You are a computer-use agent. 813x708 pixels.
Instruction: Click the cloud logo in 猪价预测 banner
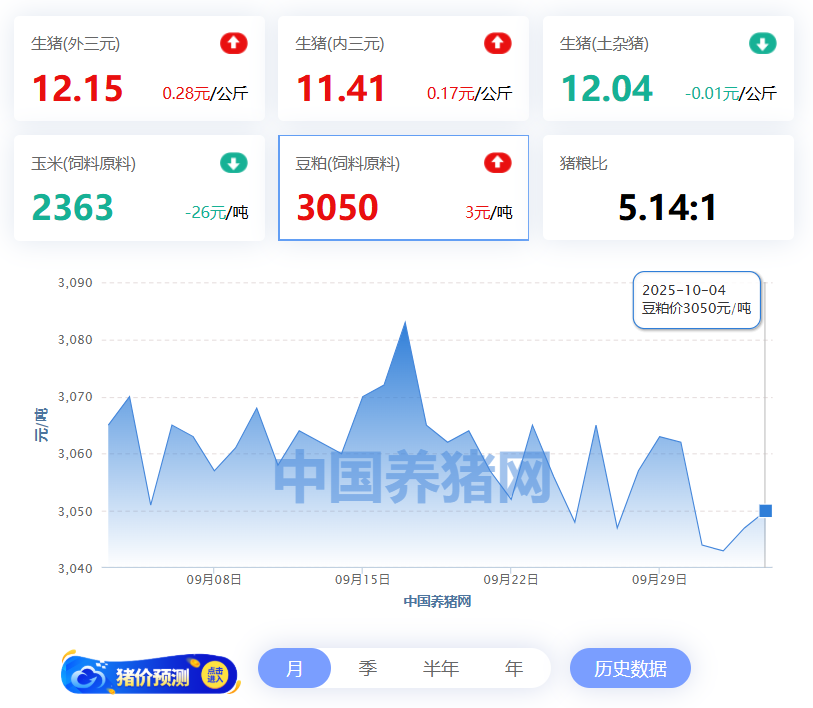pos(90,676)
